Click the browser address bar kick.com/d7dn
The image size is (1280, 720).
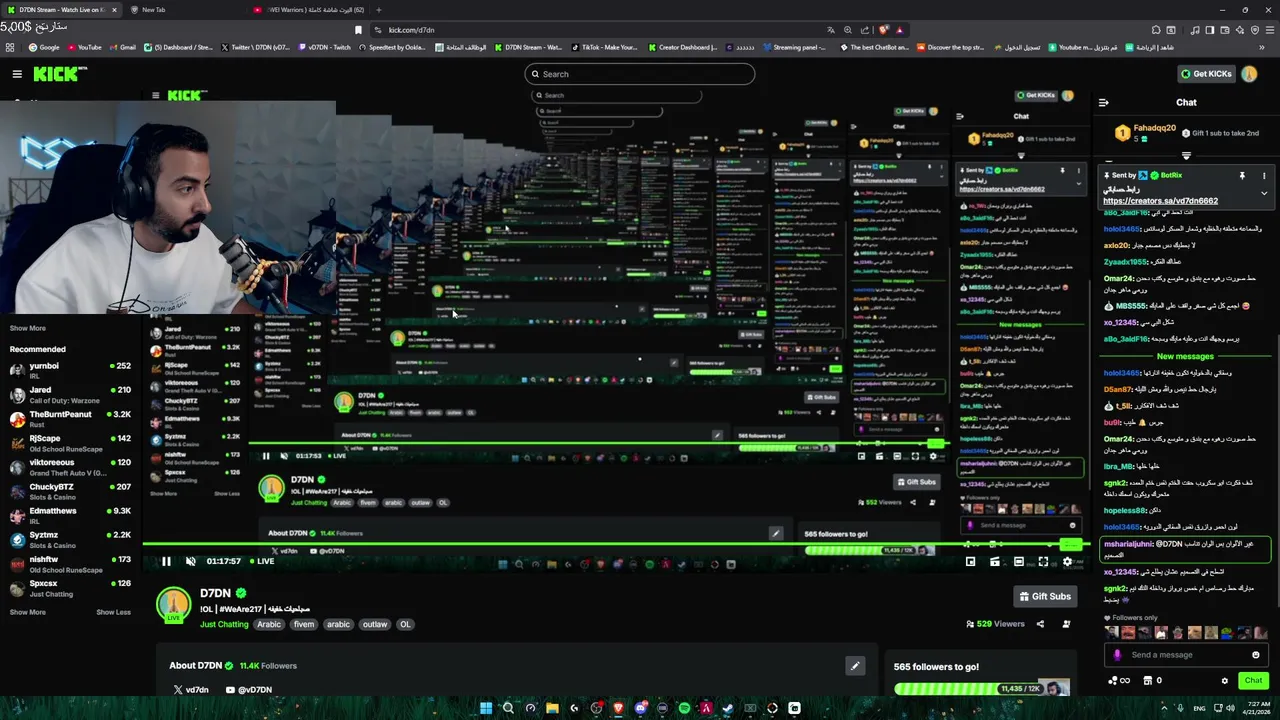click(600, 30)
